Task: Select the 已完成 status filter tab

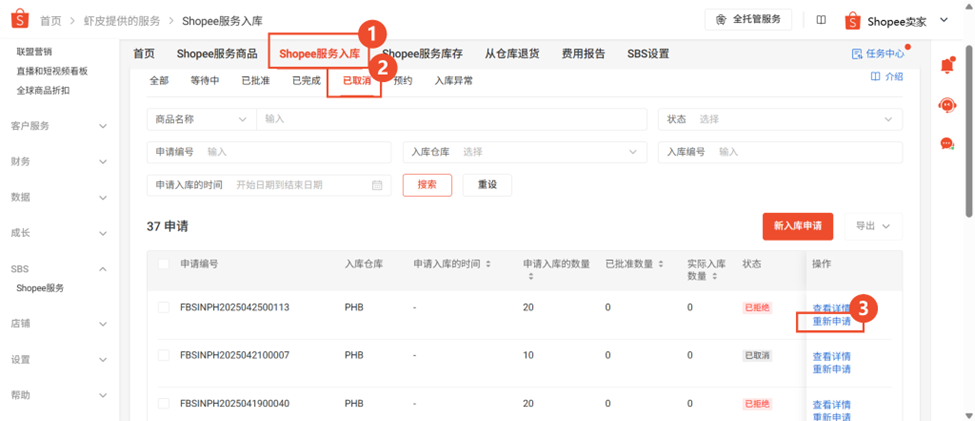Action: (307, 81)
